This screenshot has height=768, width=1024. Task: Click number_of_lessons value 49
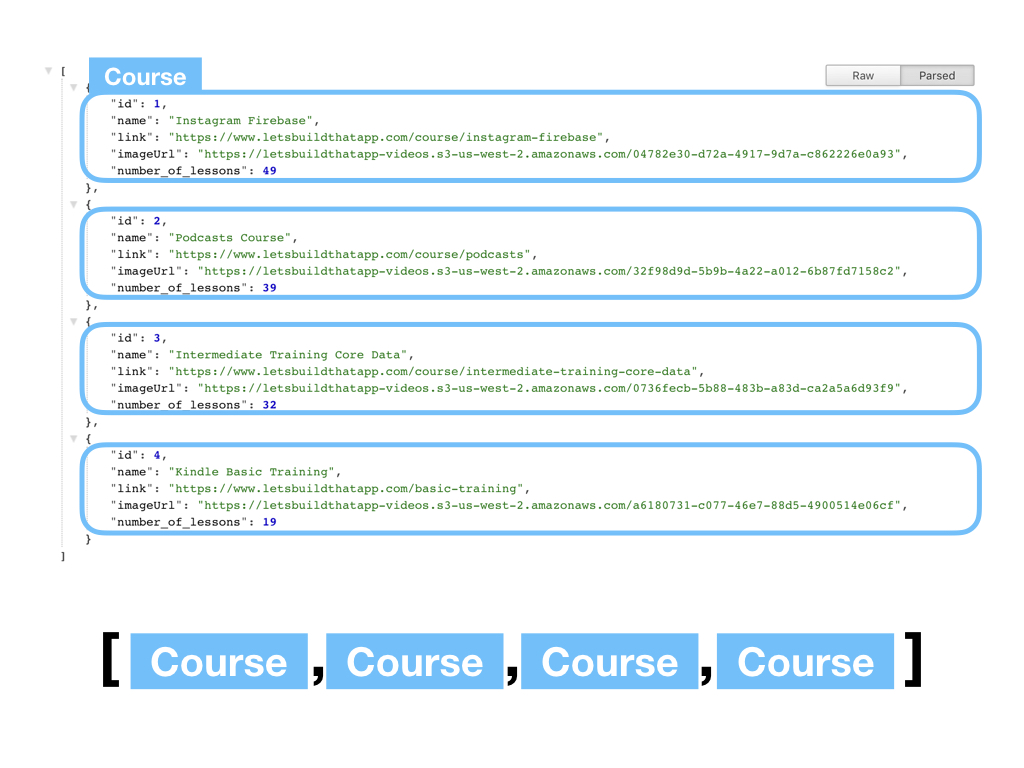pos(270,171)
